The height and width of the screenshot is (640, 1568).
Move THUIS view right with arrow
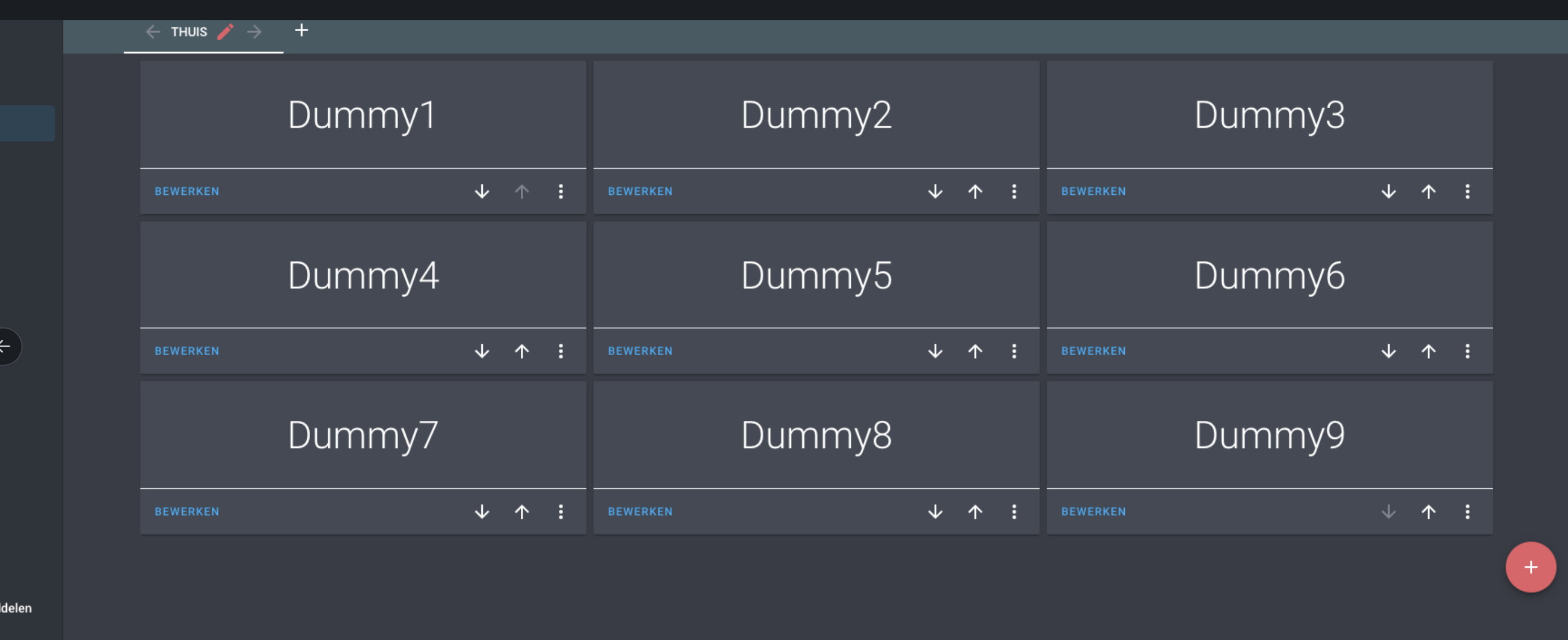coord(254,32)
